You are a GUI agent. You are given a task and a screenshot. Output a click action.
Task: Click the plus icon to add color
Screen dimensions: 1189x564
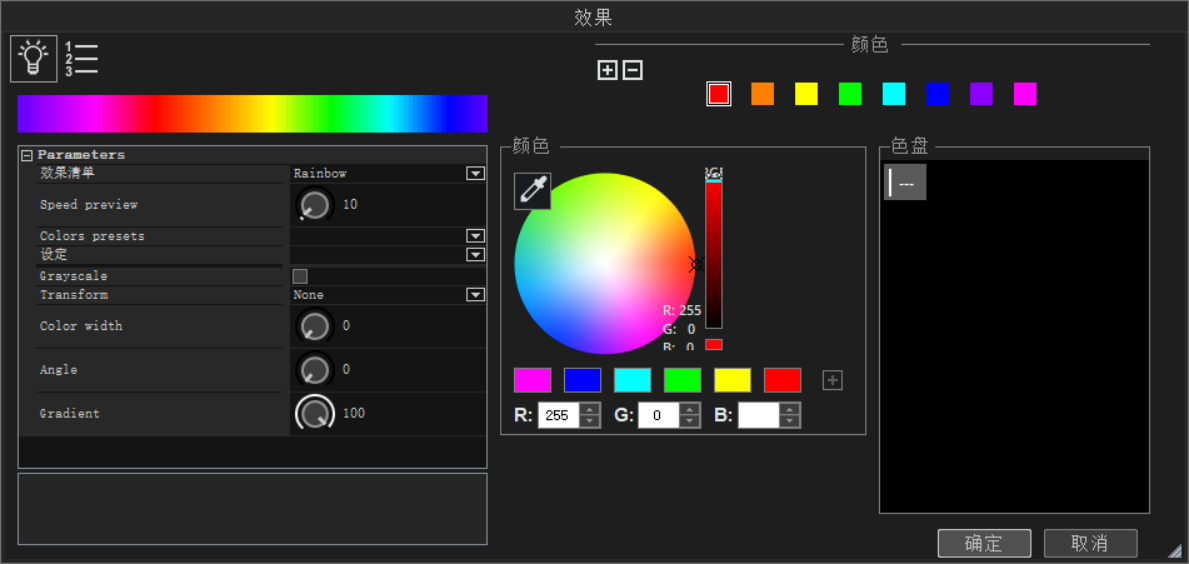point(607,70)
